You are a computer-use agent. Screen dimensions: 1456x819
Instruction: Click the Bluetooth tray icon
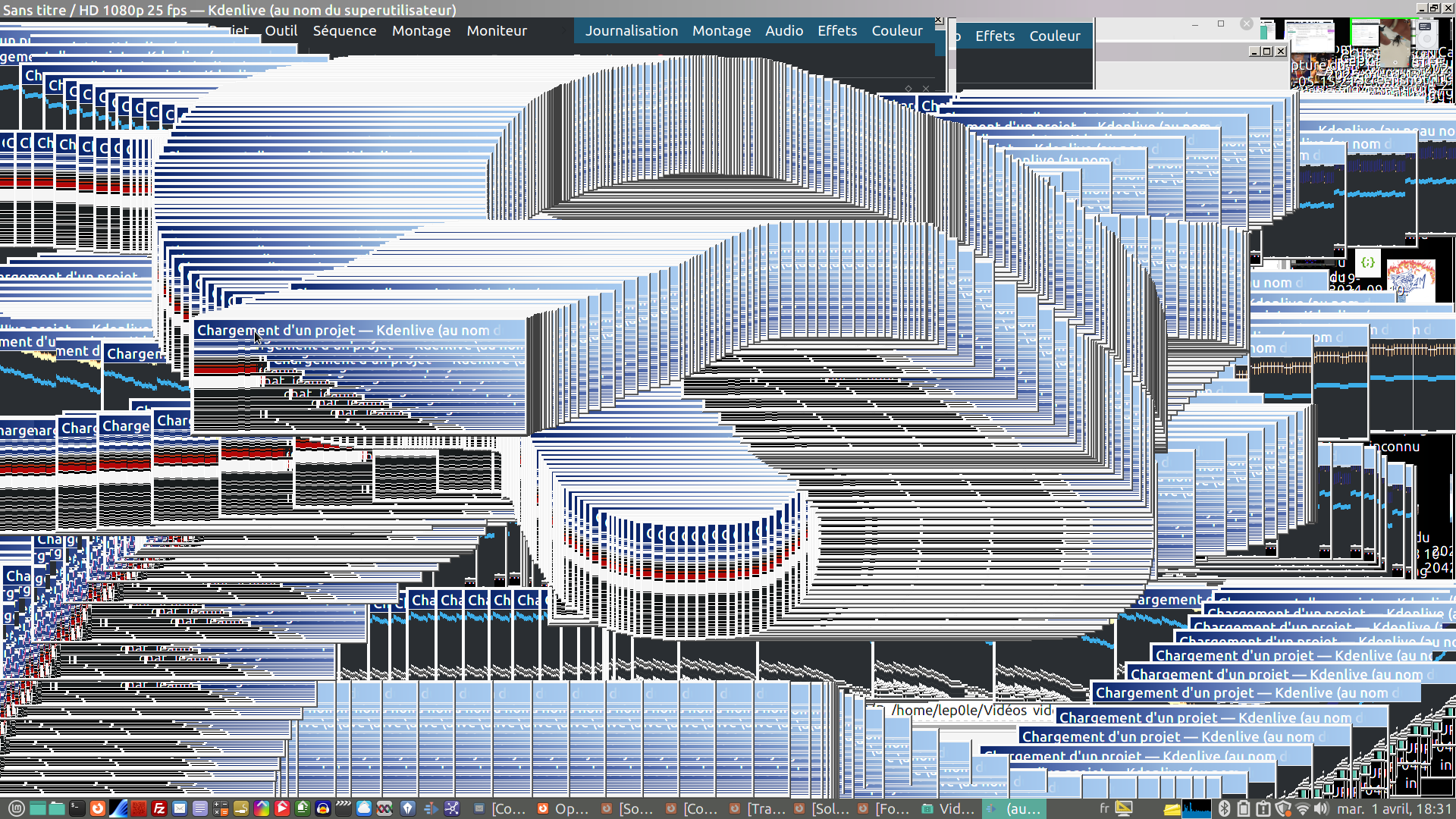click(1224, 808)
